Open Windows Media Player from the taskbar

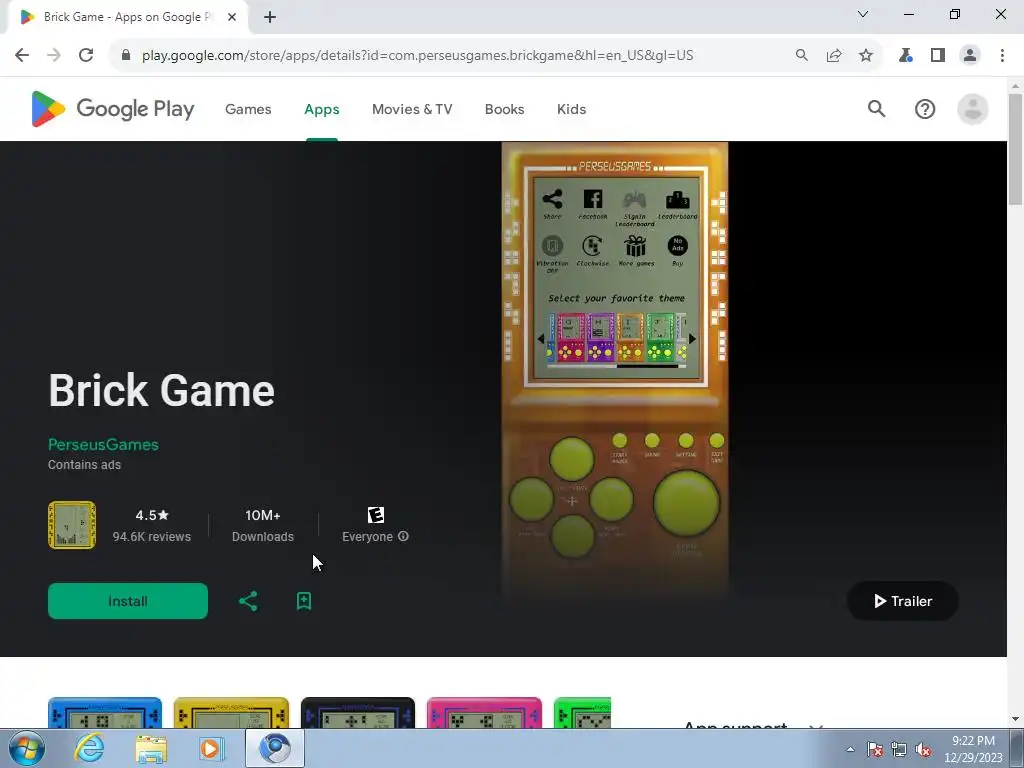(212, 748)
